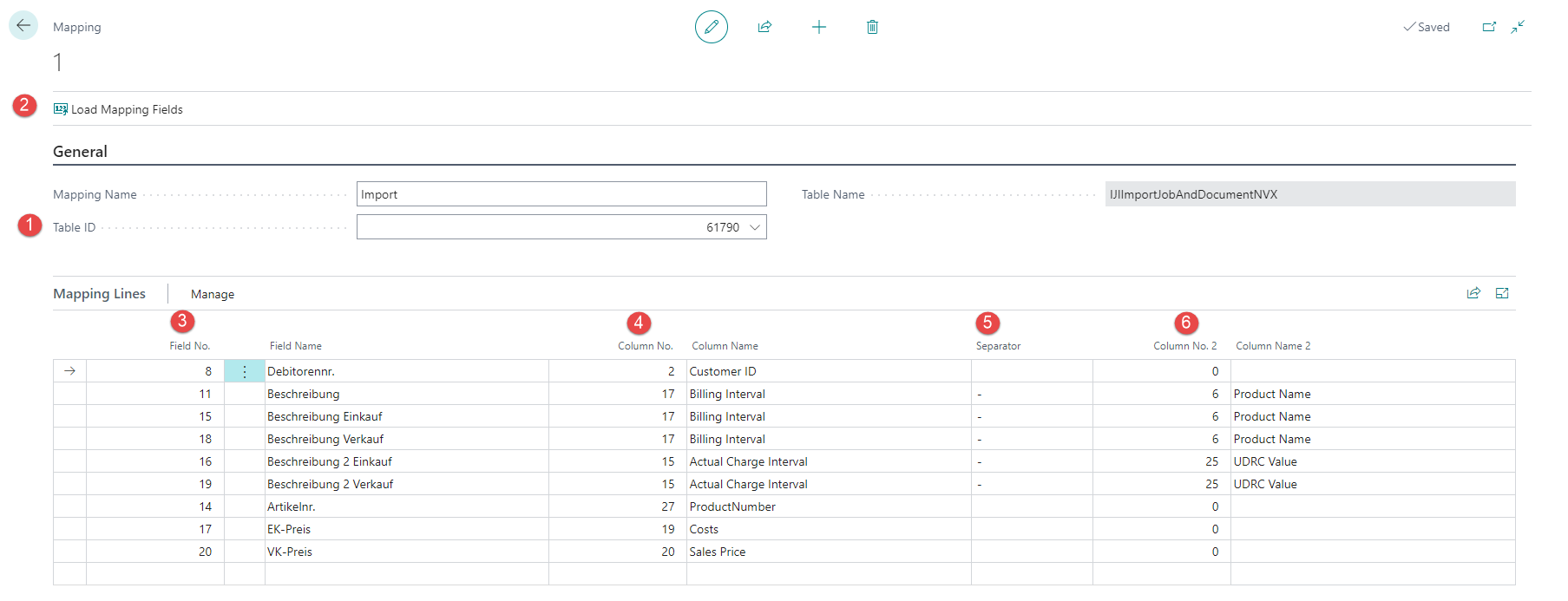Open the Manage menu
The height and width of the screenshot is (601, 1568).
213,294
